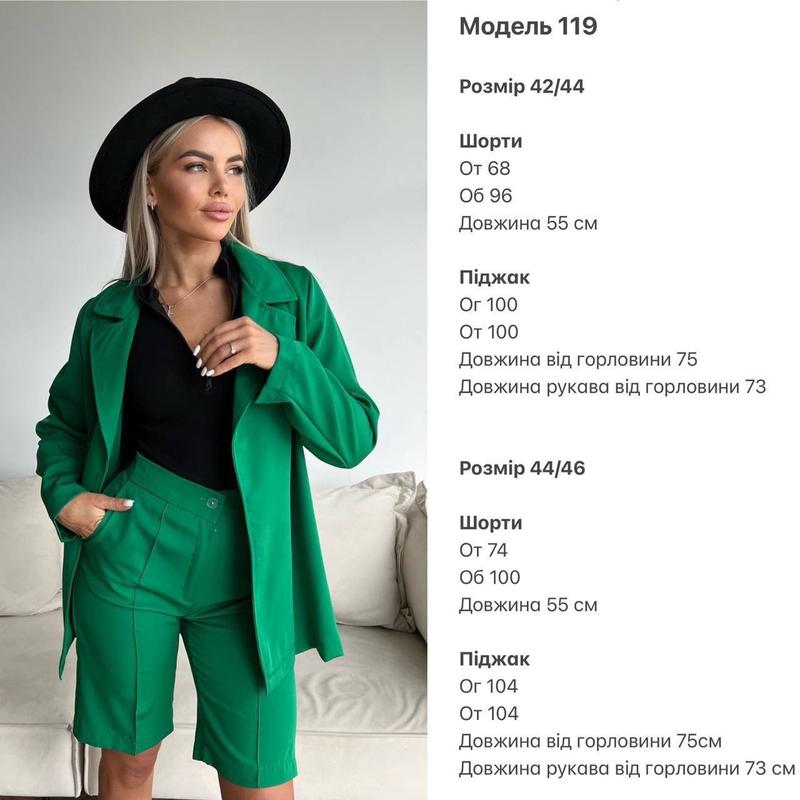Click the black hat in photo

click(x=190, y=148)
